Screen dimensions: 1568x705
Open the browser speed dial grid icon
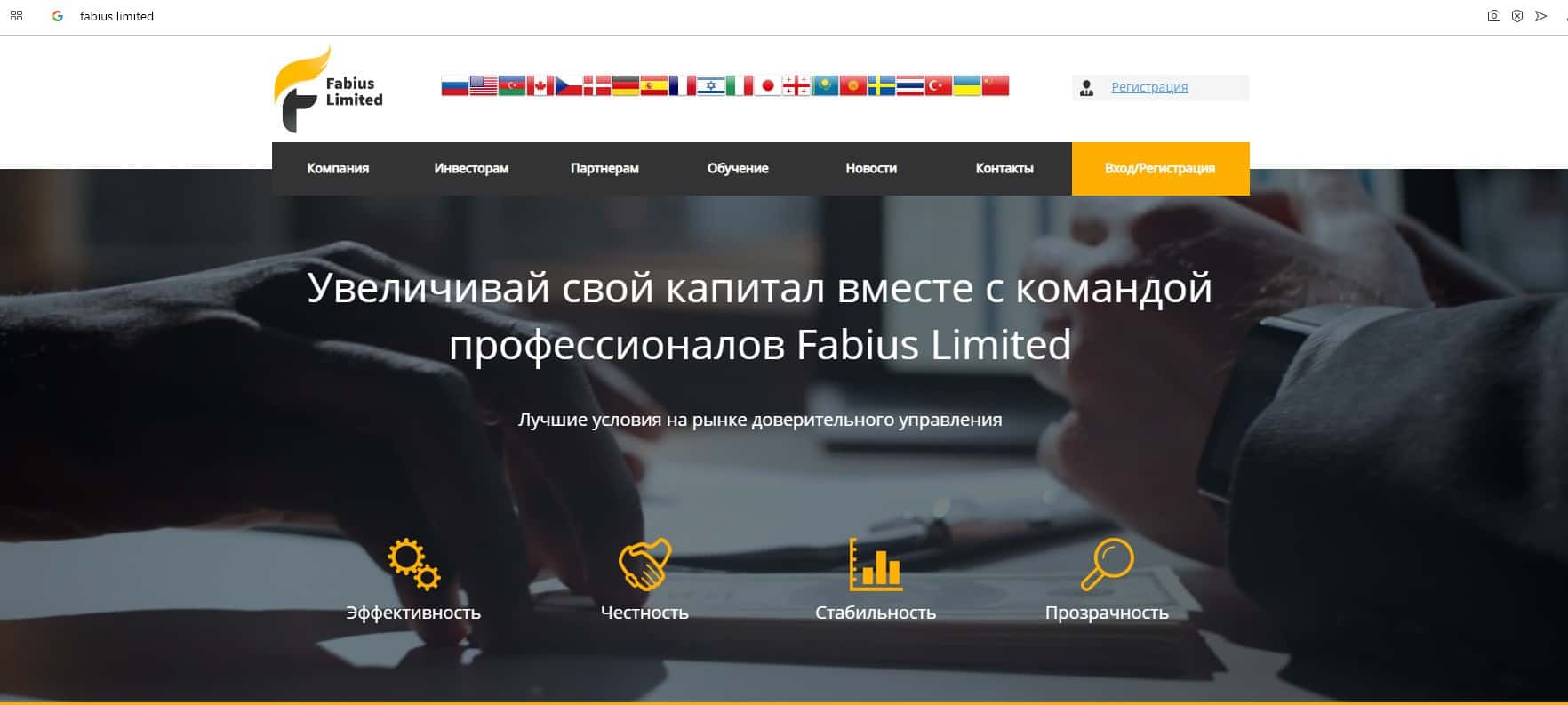point(16,16)
